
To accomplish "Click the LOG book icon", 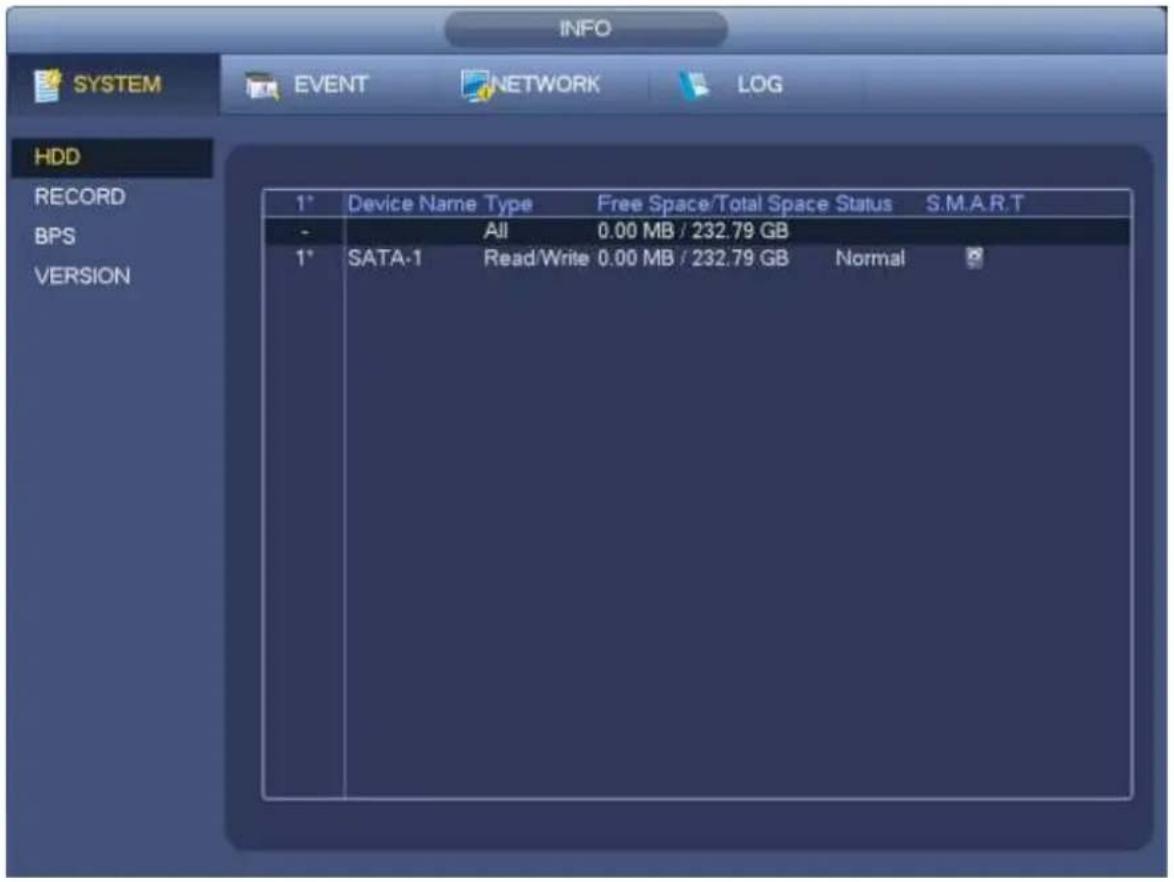I will tap(694, 85).
